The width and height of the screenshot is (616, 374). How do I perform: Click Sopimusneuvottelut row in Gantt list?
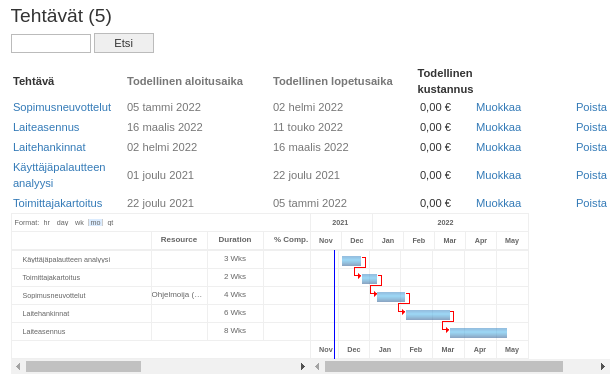click(x=54, y=295)
